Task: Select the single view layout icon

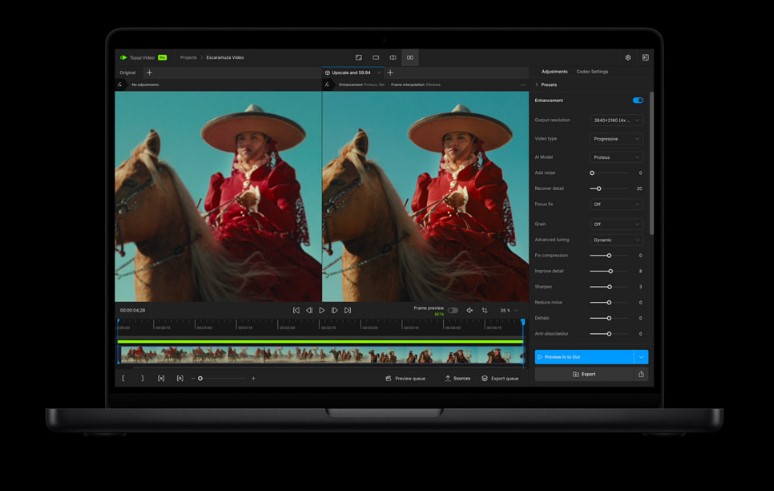Action: click(x=376, y=58)
